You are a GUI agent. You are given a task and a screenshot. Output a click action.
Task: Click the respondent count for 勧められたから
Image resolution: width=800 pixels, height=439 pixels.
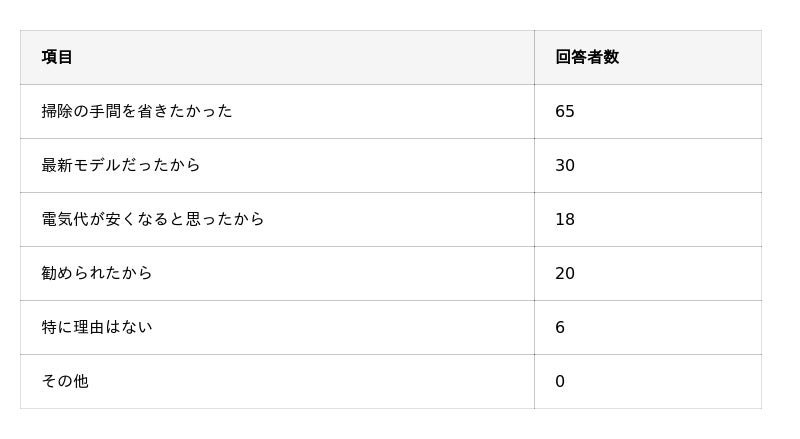(x=565, y=273)
